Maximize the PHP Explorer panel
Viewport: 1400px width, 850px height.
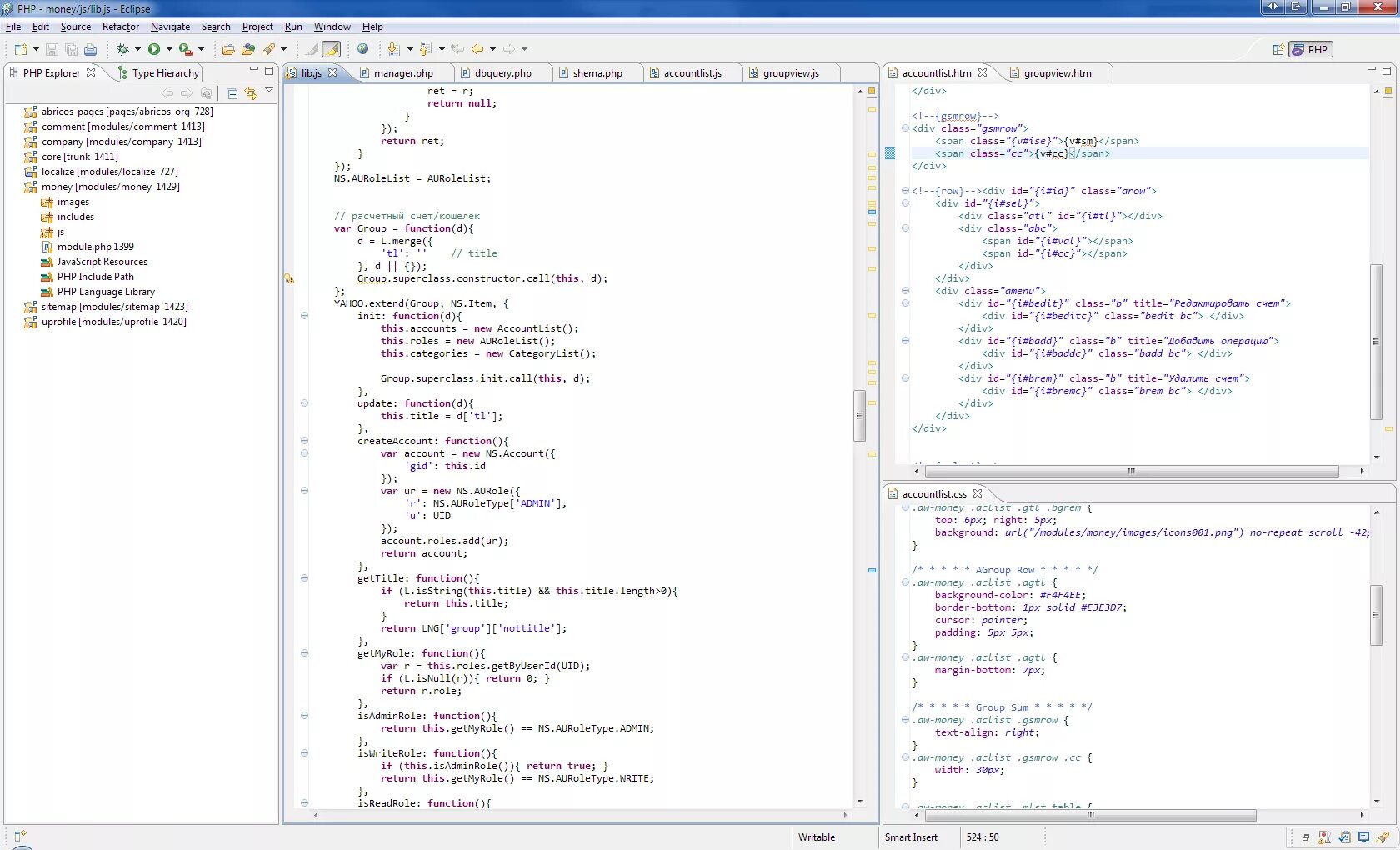269,71
